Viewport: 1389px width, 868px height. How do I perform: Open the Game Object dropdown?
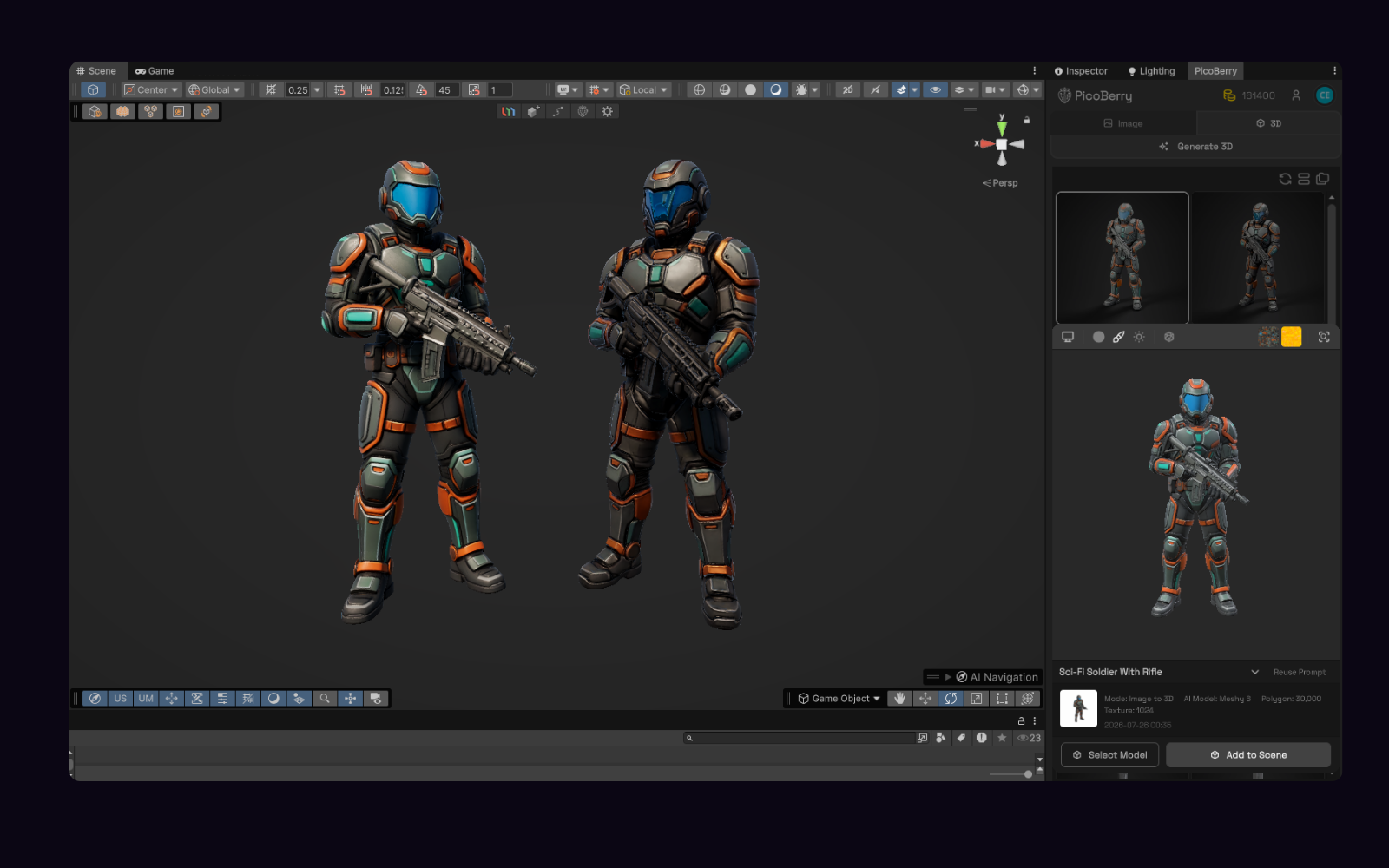tap(839, 698)
